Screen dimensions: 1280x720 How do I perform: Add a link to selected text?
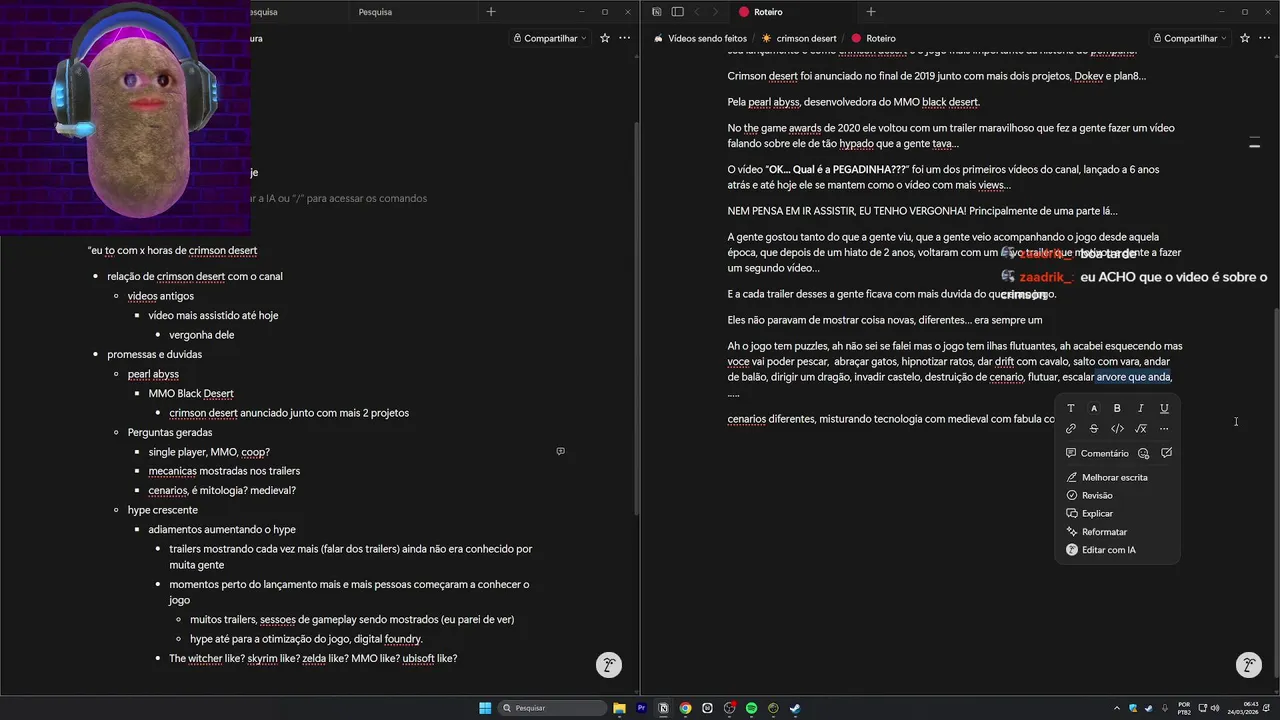tap(1071, 429)
